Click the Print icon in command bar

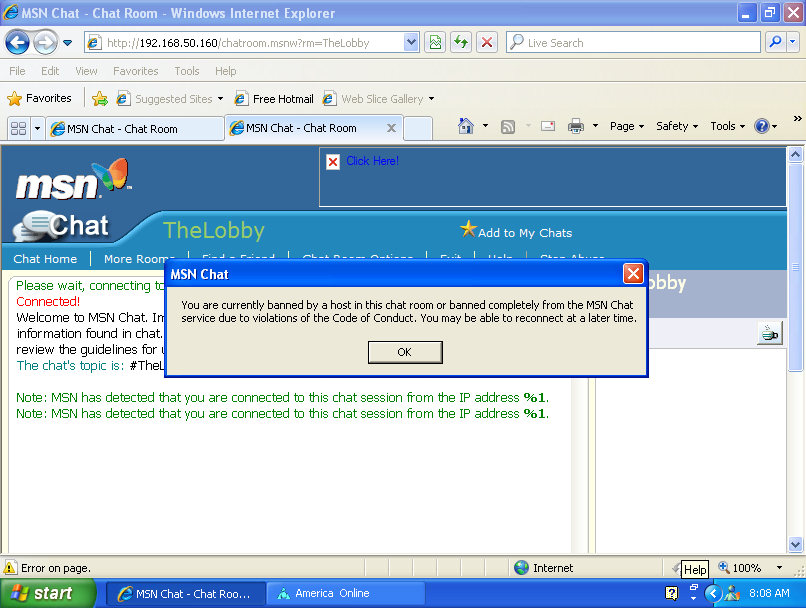pyautogui.click(x=576, y=127)
